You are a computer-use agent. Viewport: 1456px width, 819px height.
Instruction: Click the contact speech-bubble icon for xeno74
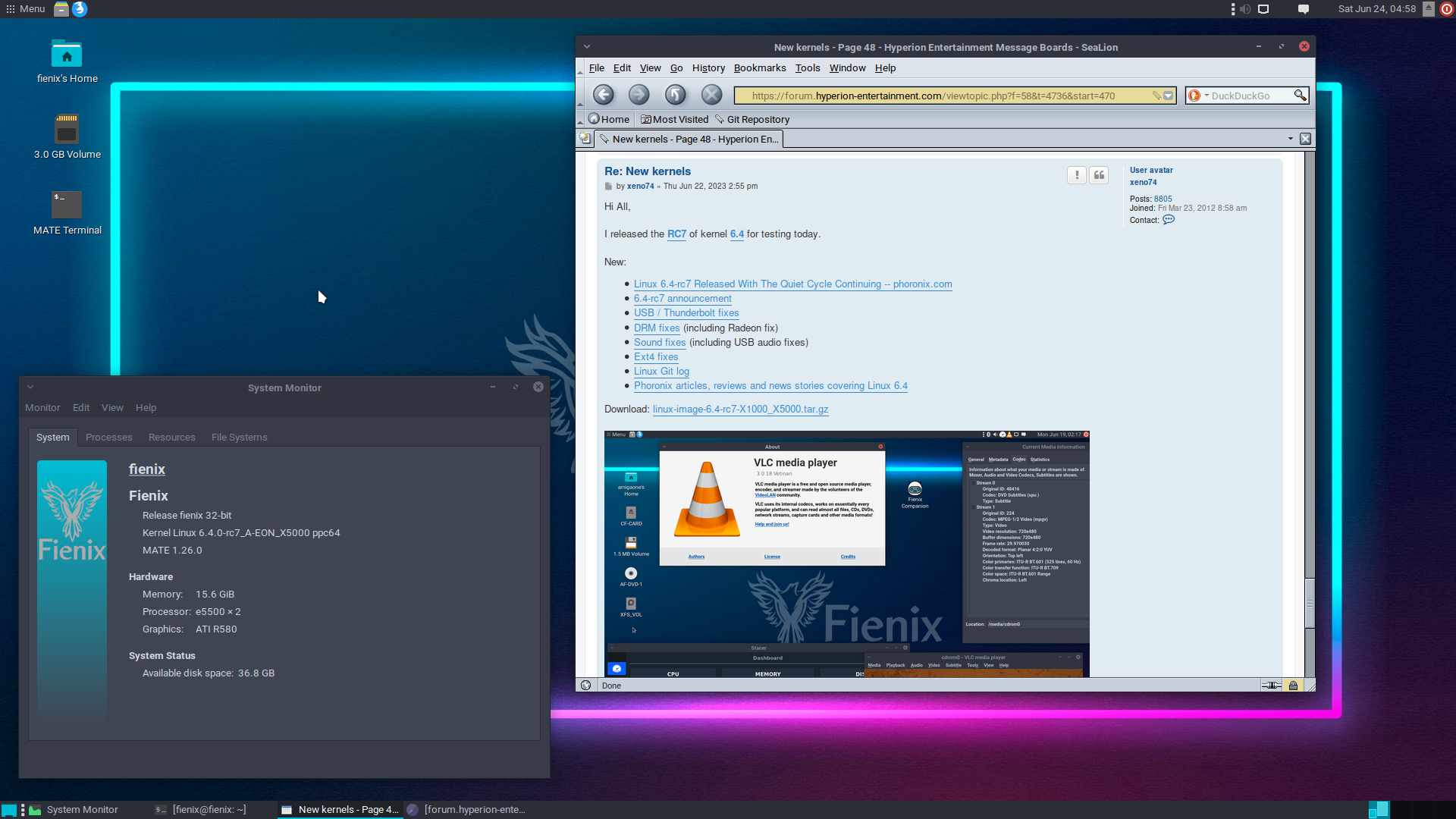pyautogui.click(x=1169, y=220)
